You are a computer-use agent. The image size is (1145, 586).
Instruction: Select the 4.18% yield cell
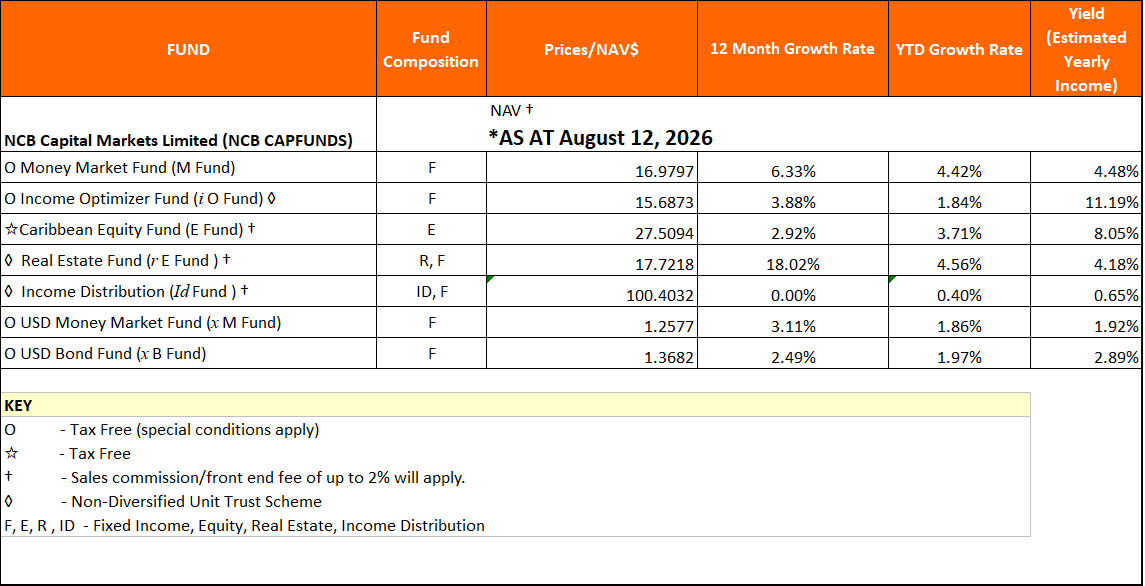coord(1087,260)
